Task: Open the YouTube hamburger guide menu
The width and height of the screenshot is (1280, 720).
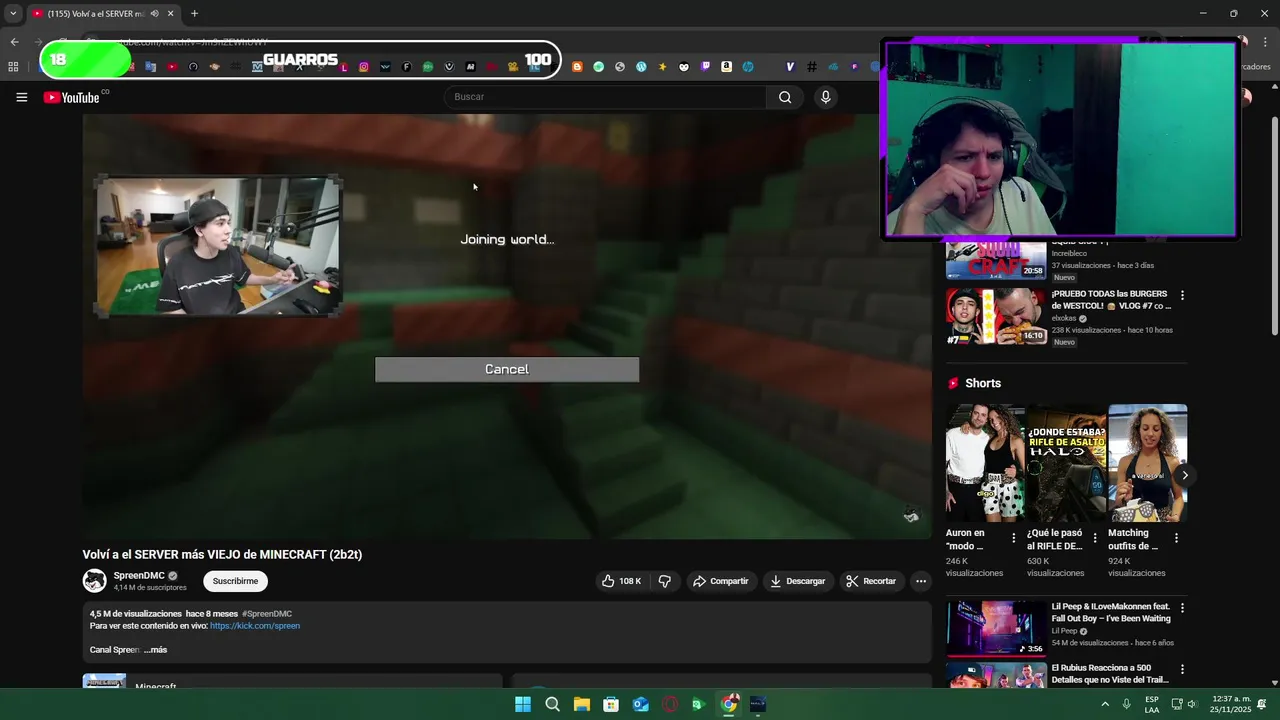Action: 21,97
